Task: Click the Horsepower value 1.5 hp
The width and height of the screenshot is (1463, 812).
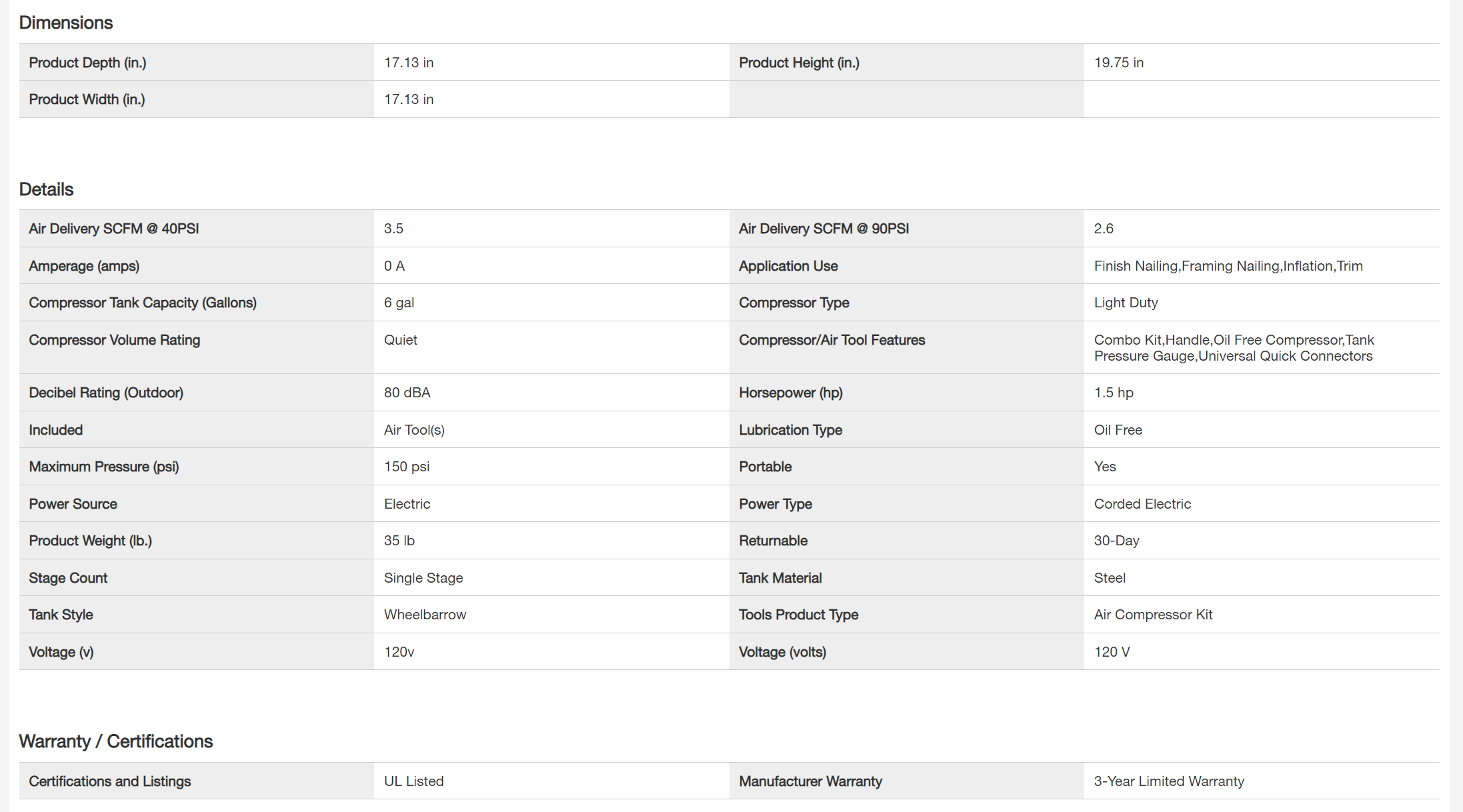Action: pyautogui.click(x=1113, y=393)
